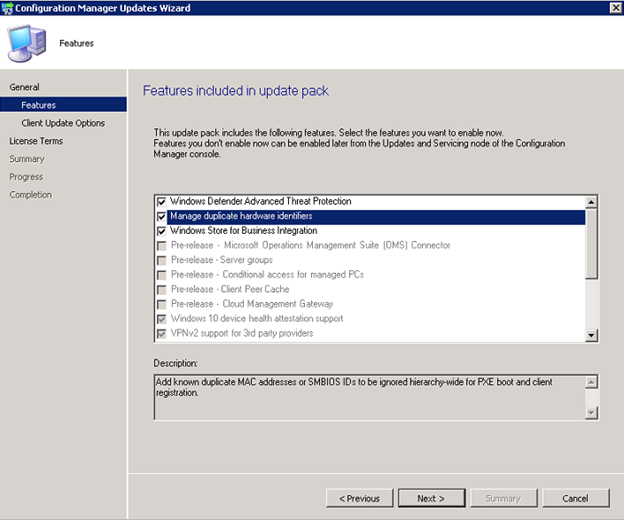This screenshot has width=624, height=520.
Task: Select 'Manage duplicate hardware identifiers' row text
Action: pos(241,216)
